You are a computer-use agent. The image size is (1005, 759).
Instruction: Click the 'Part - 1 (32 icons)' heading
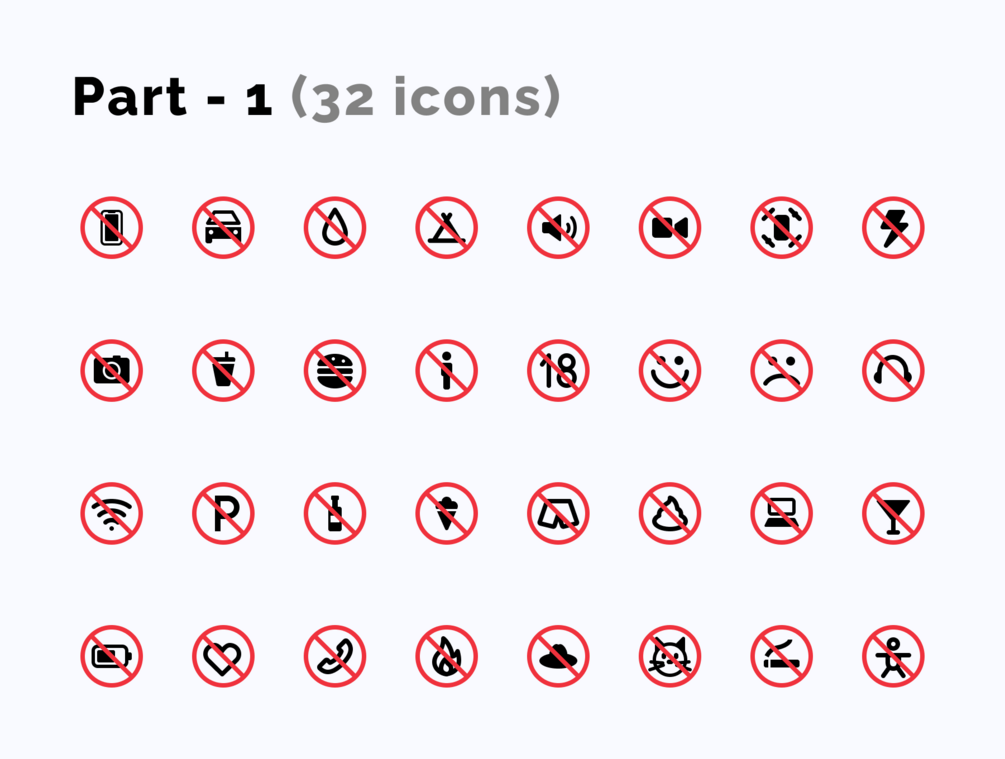point(317,97)
